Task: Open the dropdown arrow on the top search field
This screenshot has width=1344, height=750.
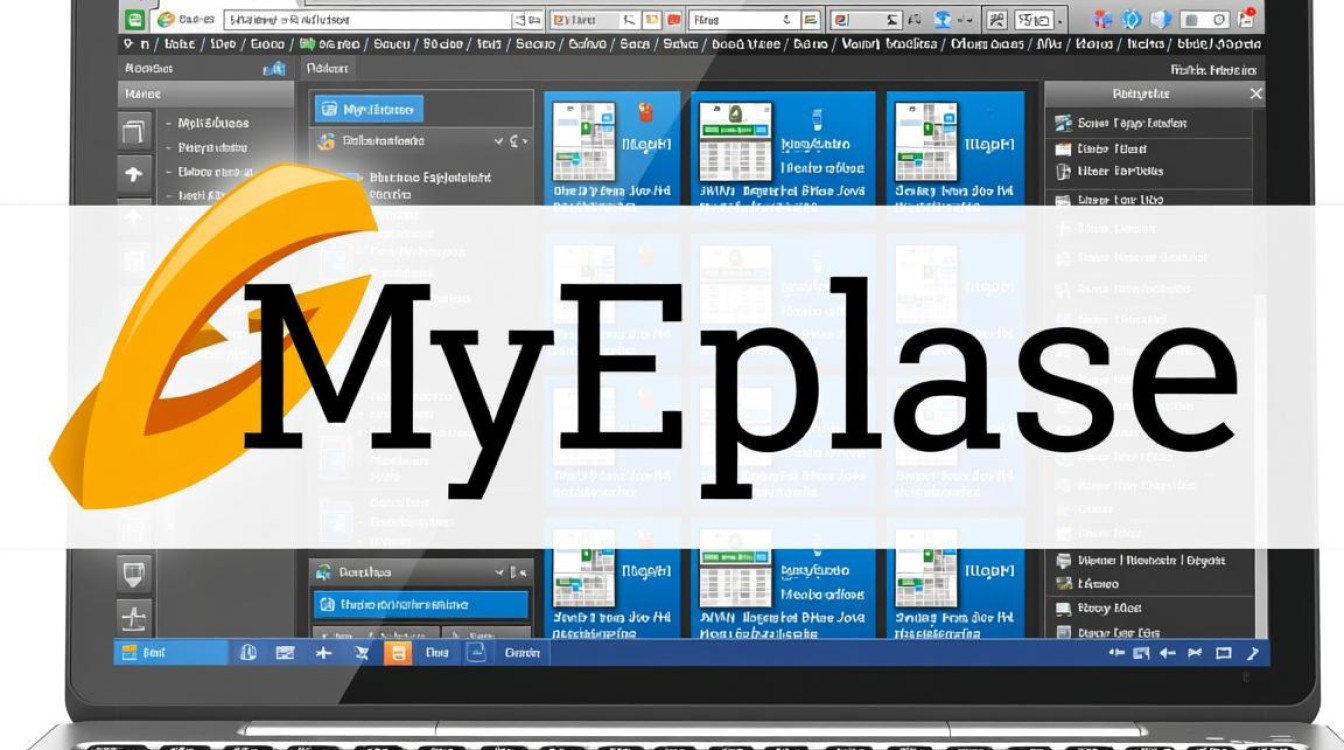Action: [786, 19]
